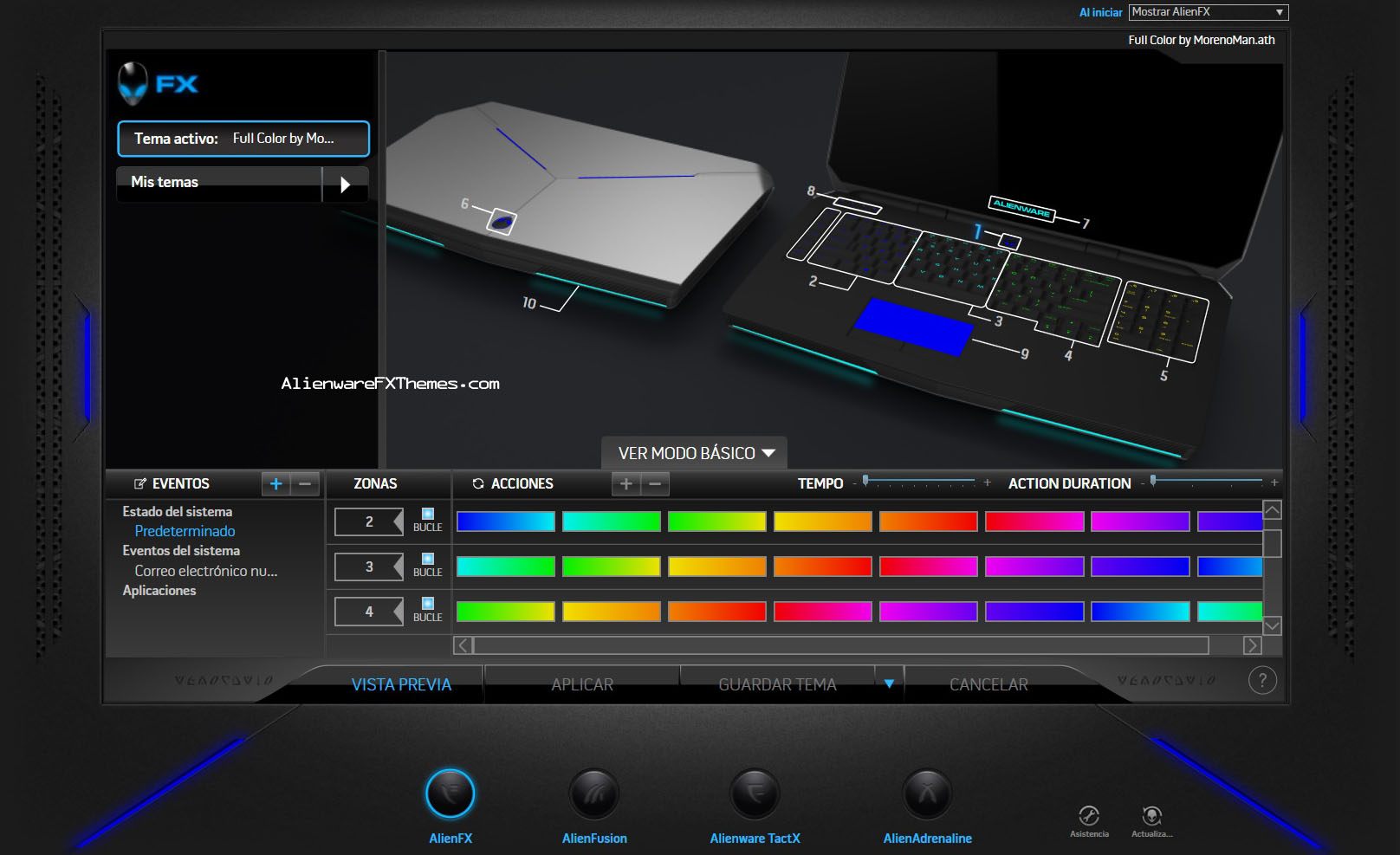Click zone 3 red-magenta color swatch

coord(929,567)
